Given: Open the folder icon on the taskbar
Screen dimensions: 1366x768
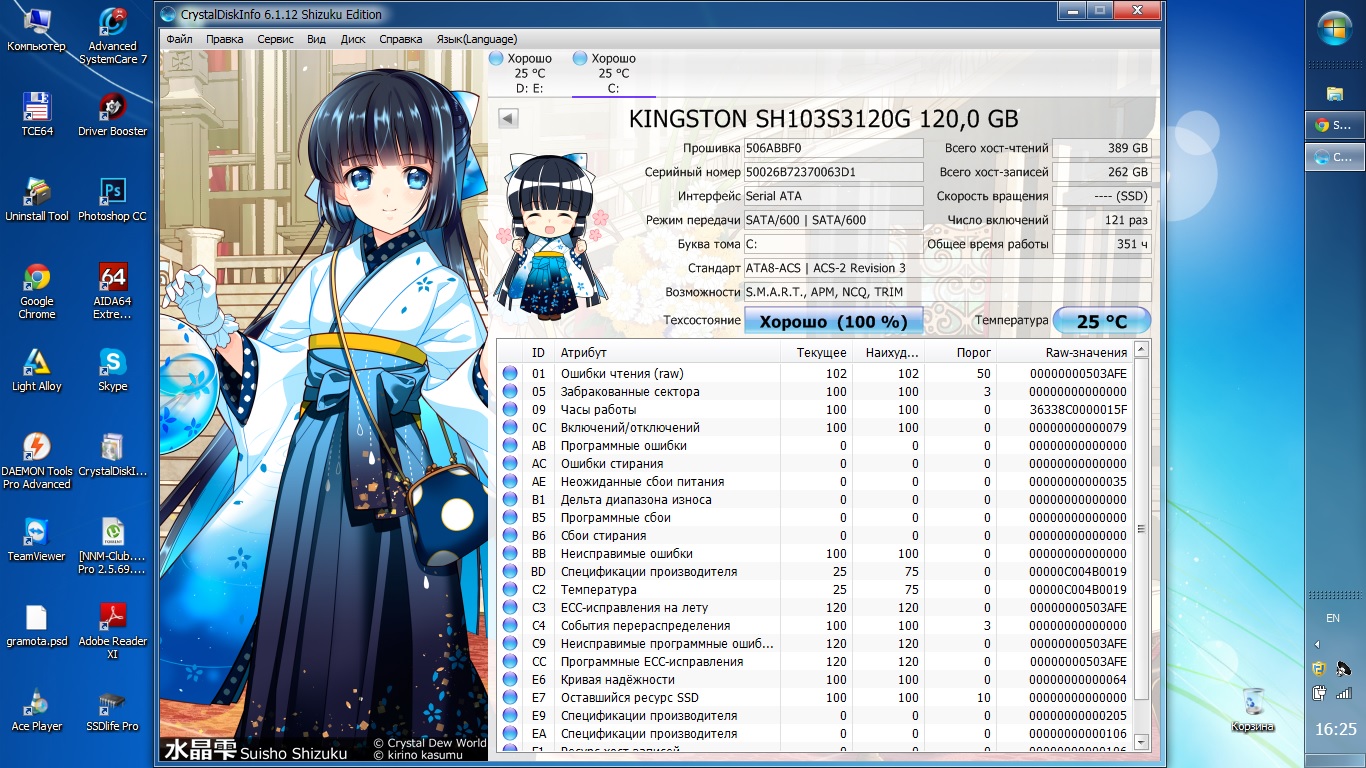Looking at the screenshot, I should [x=1335, y=94].
